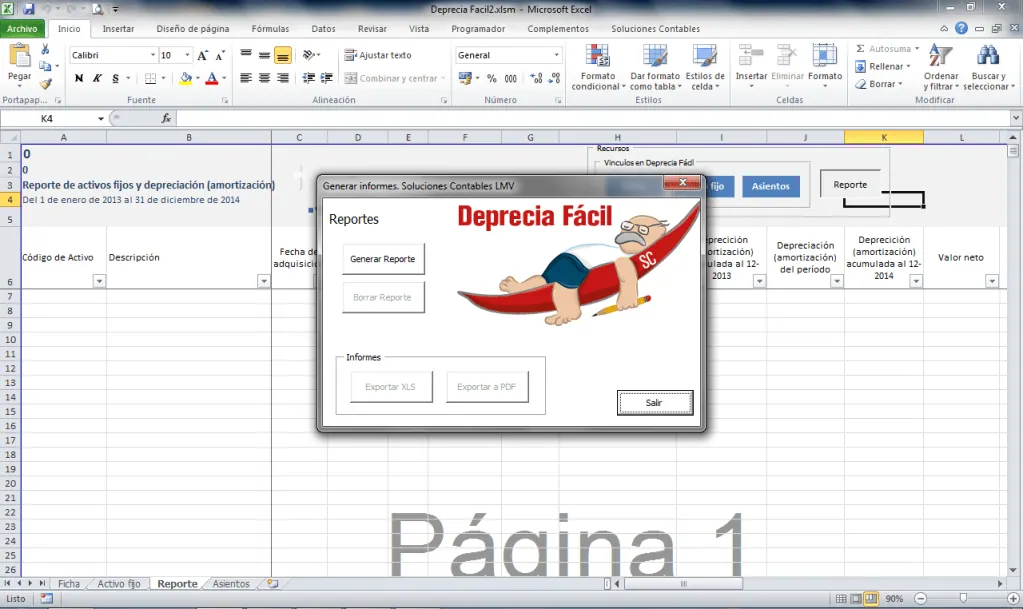Click the Cut scissors icon
The height and width of the screenshot is (609, 1023).
[x=45, y=50]
